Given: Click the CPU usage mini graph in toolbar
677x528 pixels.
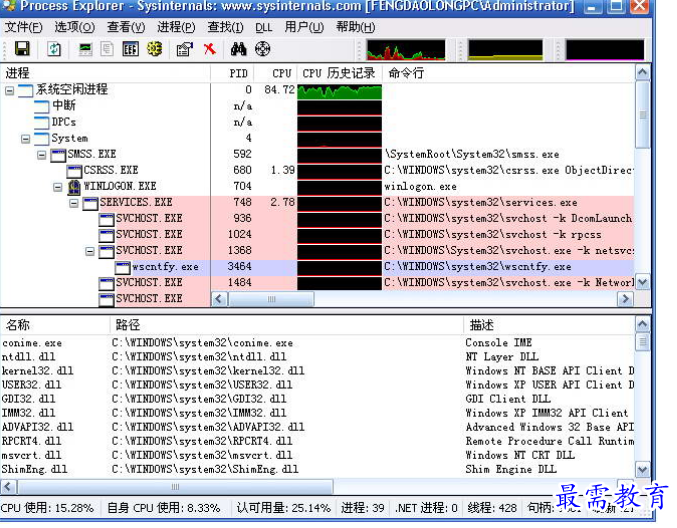Looking at the screenshot, I should tap(405, 49).
